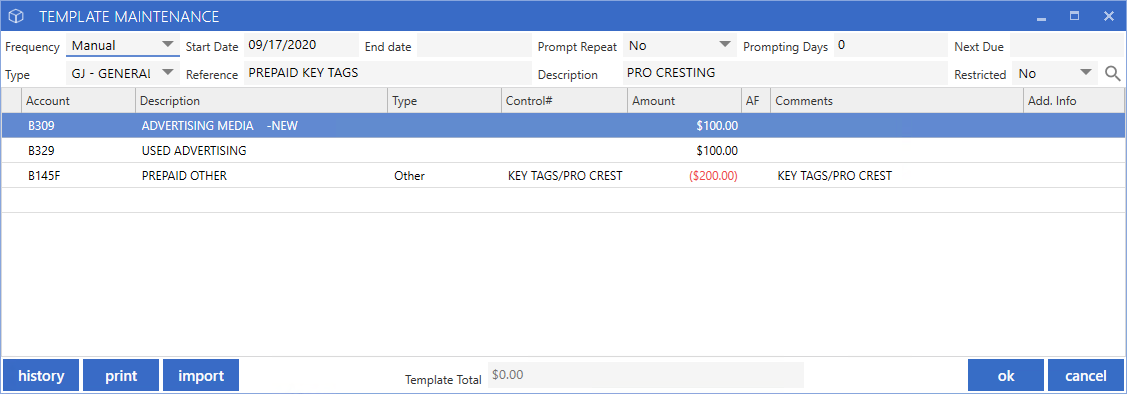Click the empty End date field
The height and width of the screenshot is (394, 1127).
[474, 46]
